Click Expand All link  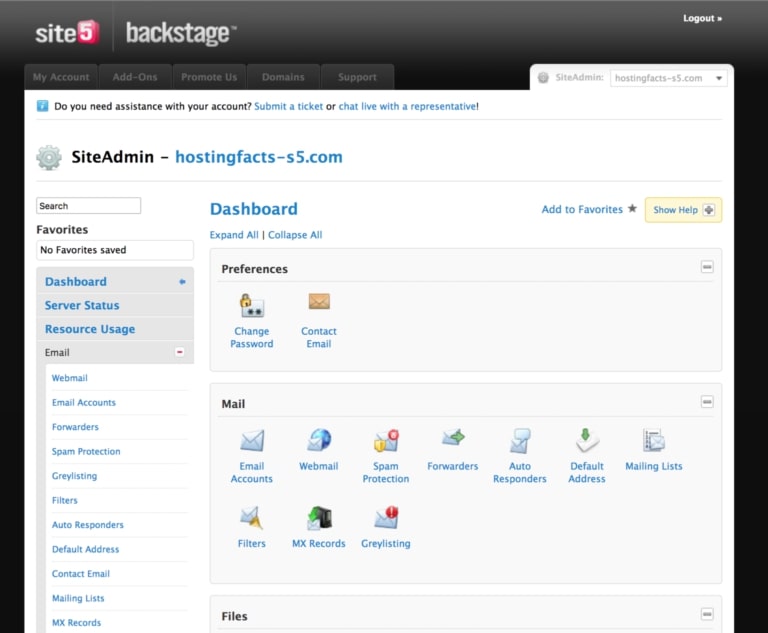click(234, 235)
